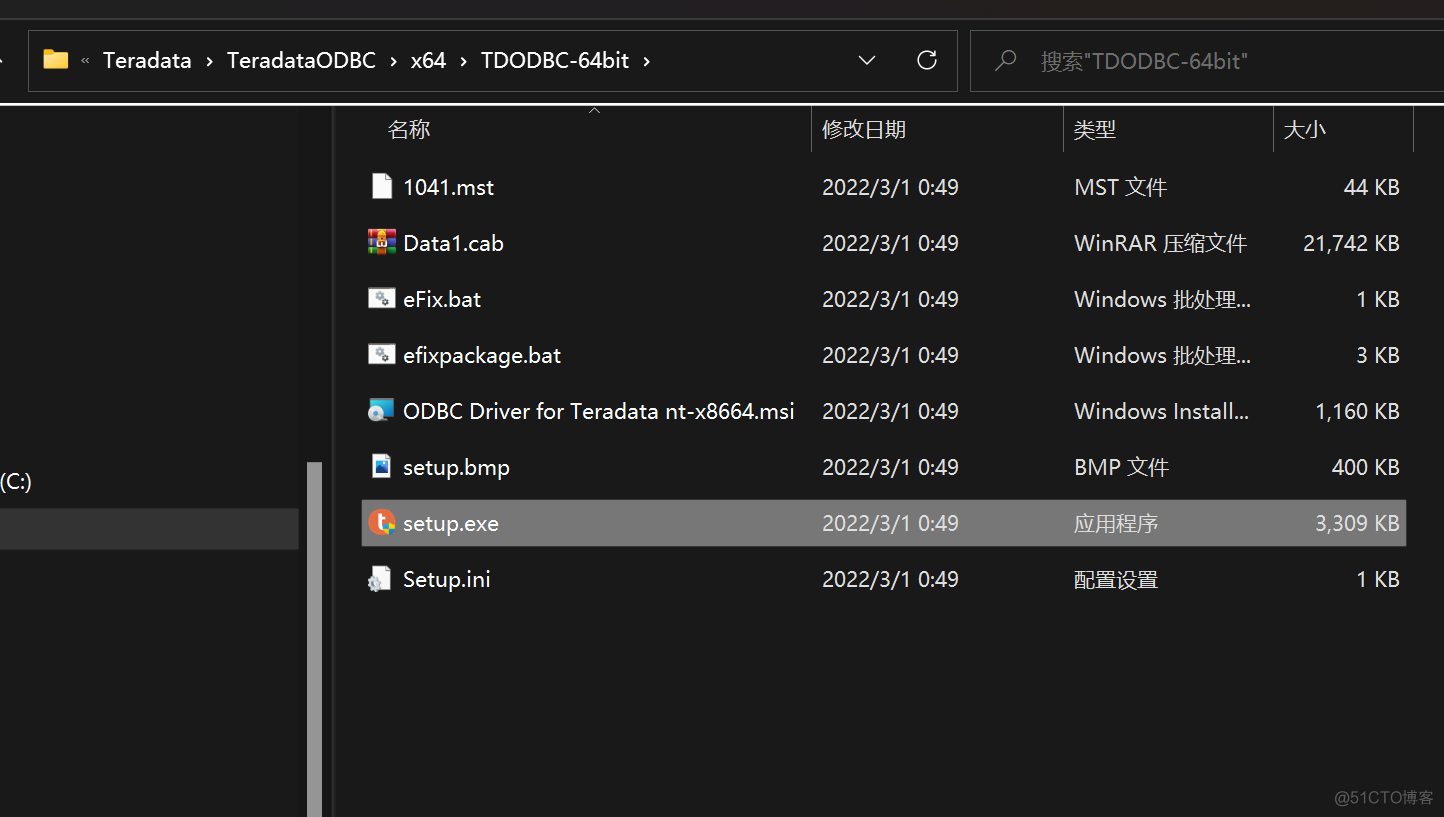The height and width of the screenshot is (817, 1444).
Task: Click the 1041.mst file icon
Action: (381, 186)
